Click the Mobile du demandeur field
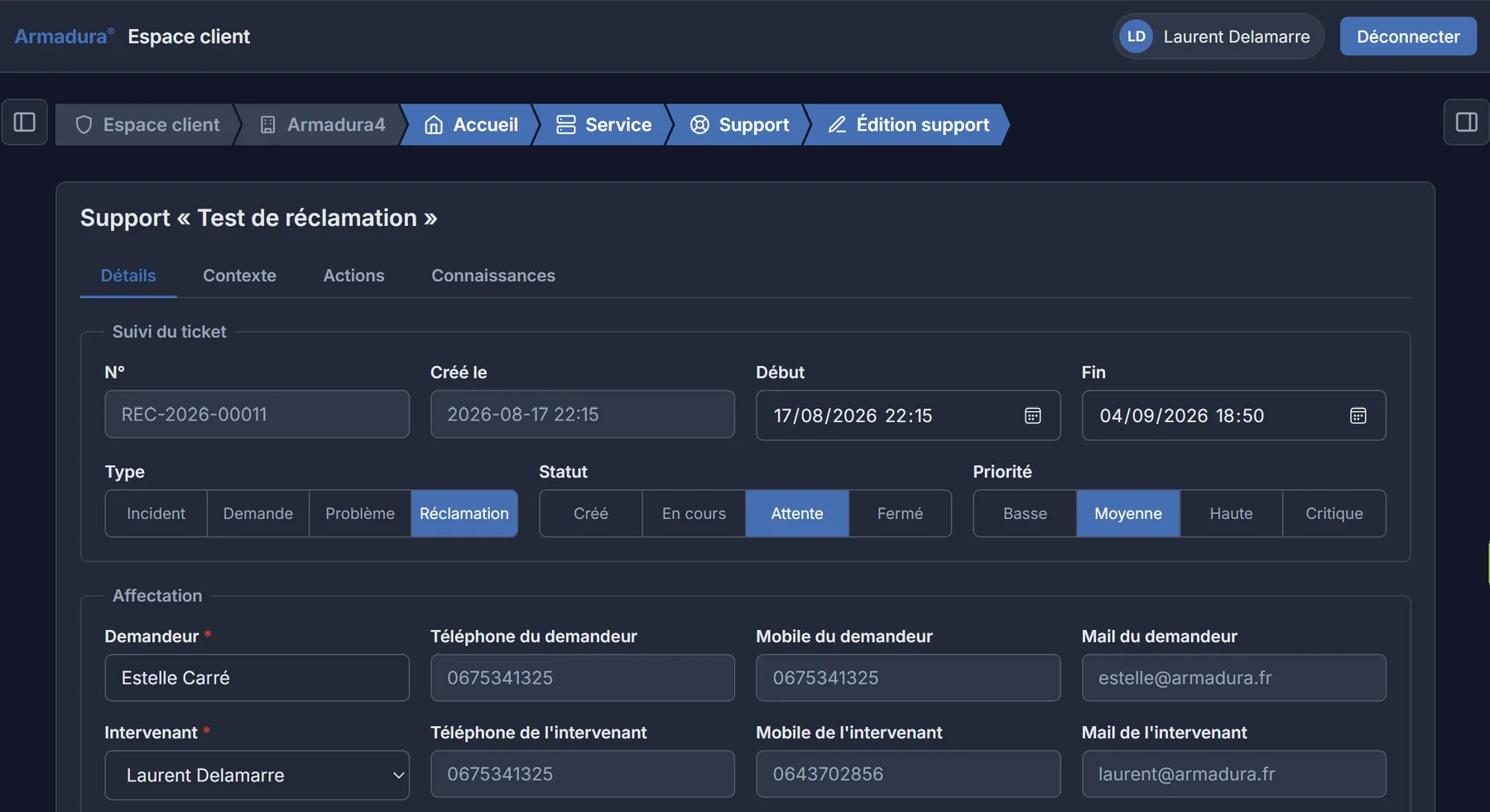Viewport: 1490px width, 812px height. pos(908,678)
